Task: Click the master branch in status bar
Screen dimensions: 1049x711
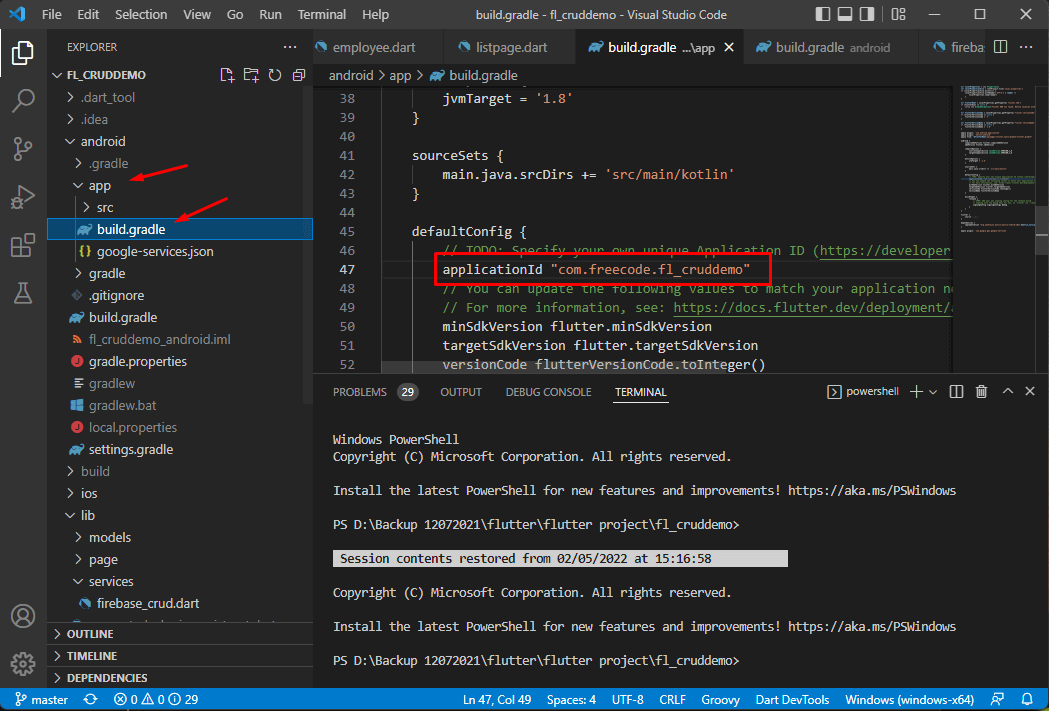Action: (41, 700)
